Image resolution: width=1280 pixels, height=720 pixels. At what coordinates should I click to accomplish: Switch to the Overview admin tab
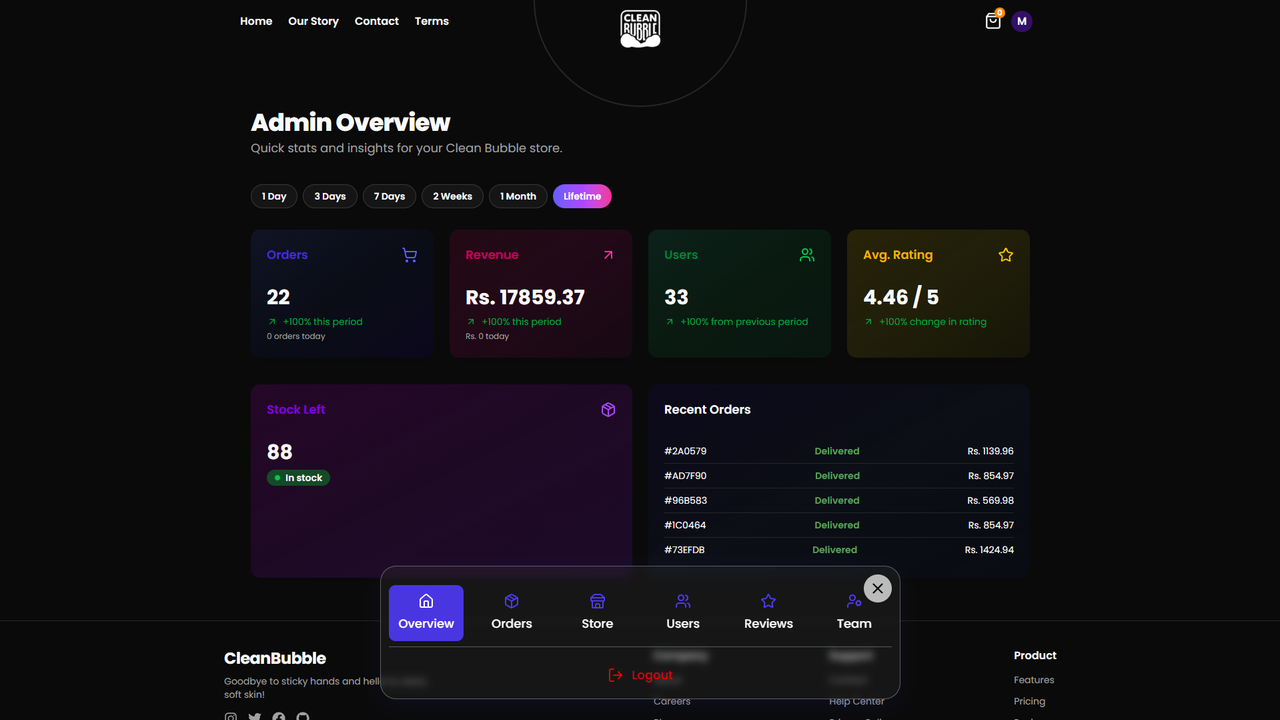426,613
